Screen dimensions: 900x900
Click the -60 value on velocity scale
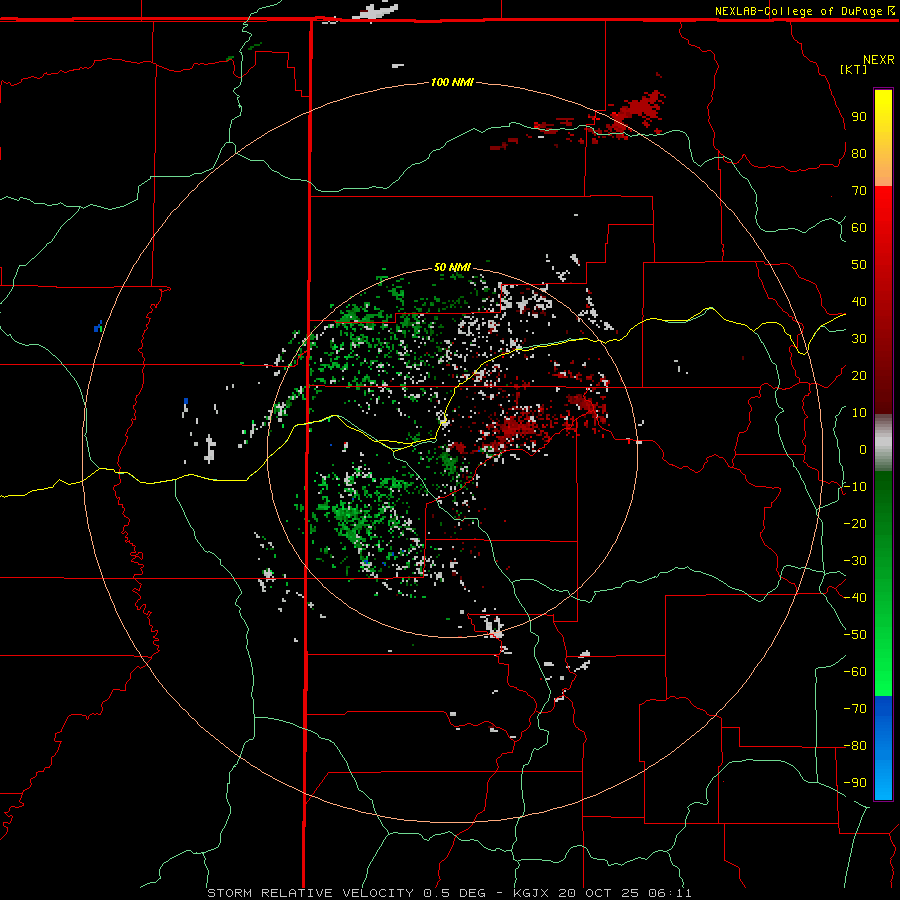coord(855,672)
